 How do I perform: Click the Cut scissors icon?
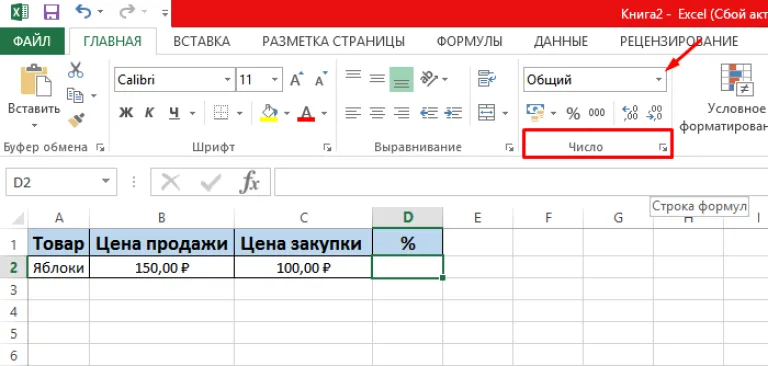coord(75,70)
